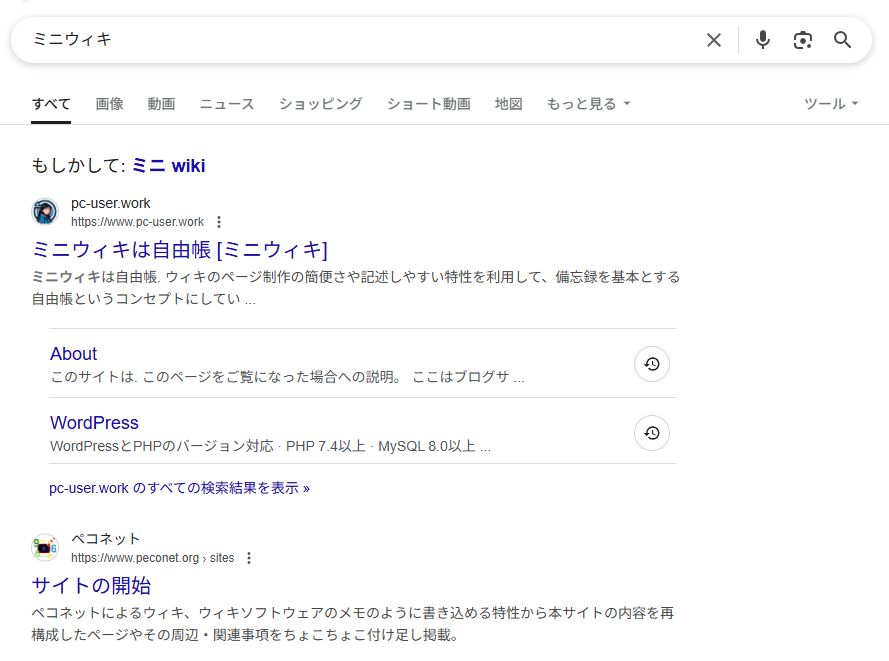Click the ペコネット site favicon
889x661 pixels.
point(45,548)
